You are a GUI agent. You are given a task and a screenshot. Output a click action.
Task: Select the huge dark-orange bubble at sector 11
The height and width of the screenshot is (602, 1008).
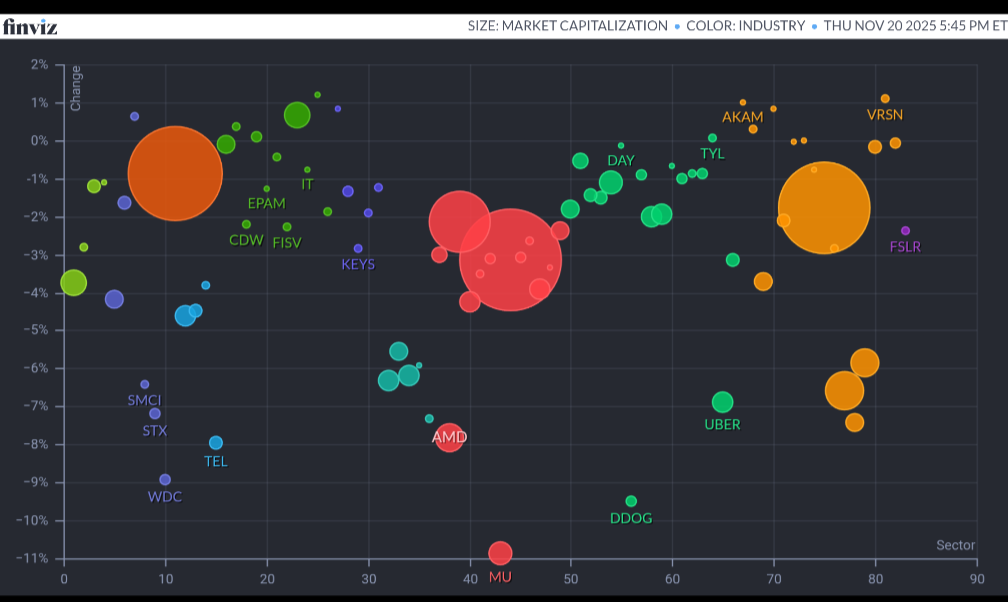coord(176,174)
